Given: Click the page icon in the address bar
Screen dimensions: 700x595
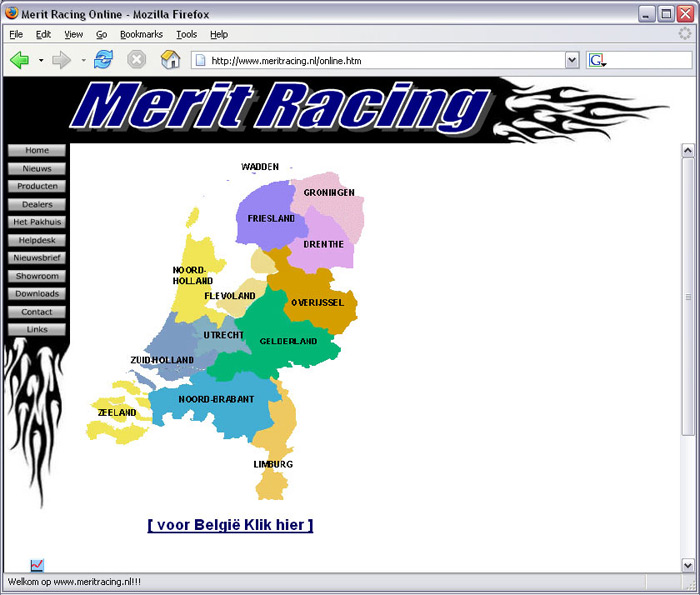Looking at the screenshot, I should point(201,60).
